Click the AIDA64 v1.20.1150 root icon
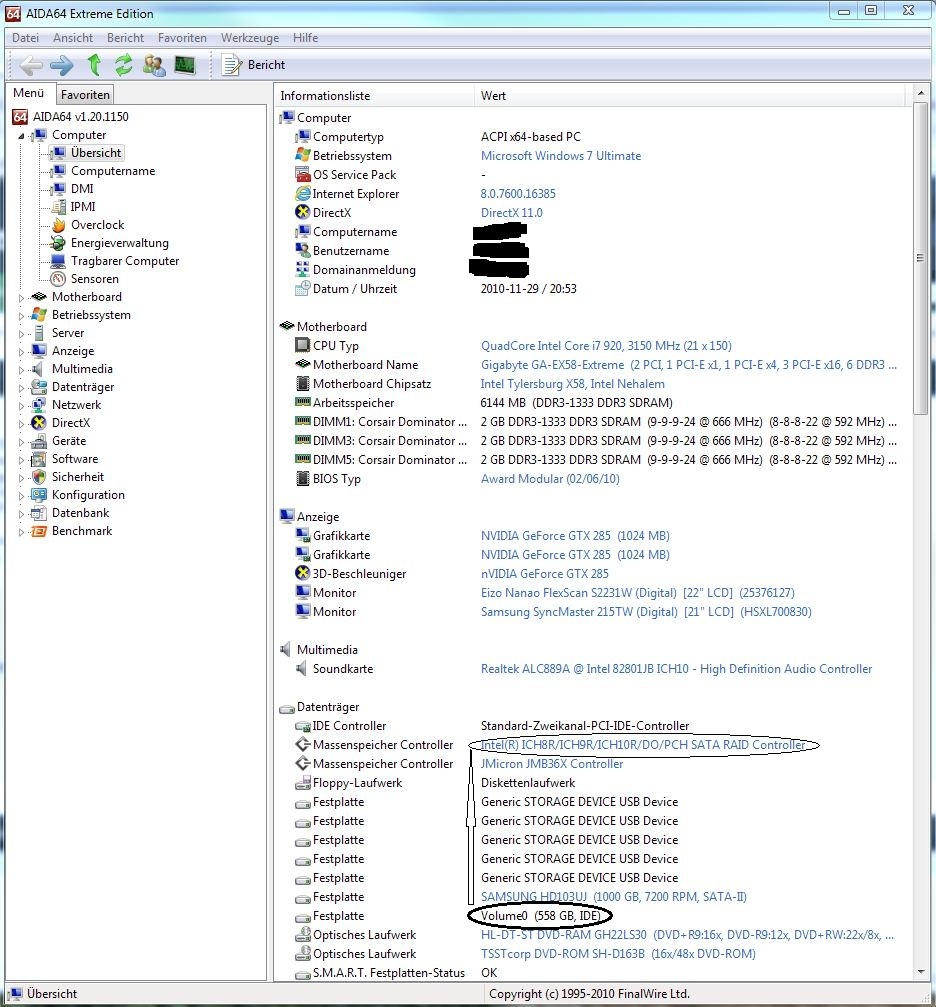 point(21,117)
